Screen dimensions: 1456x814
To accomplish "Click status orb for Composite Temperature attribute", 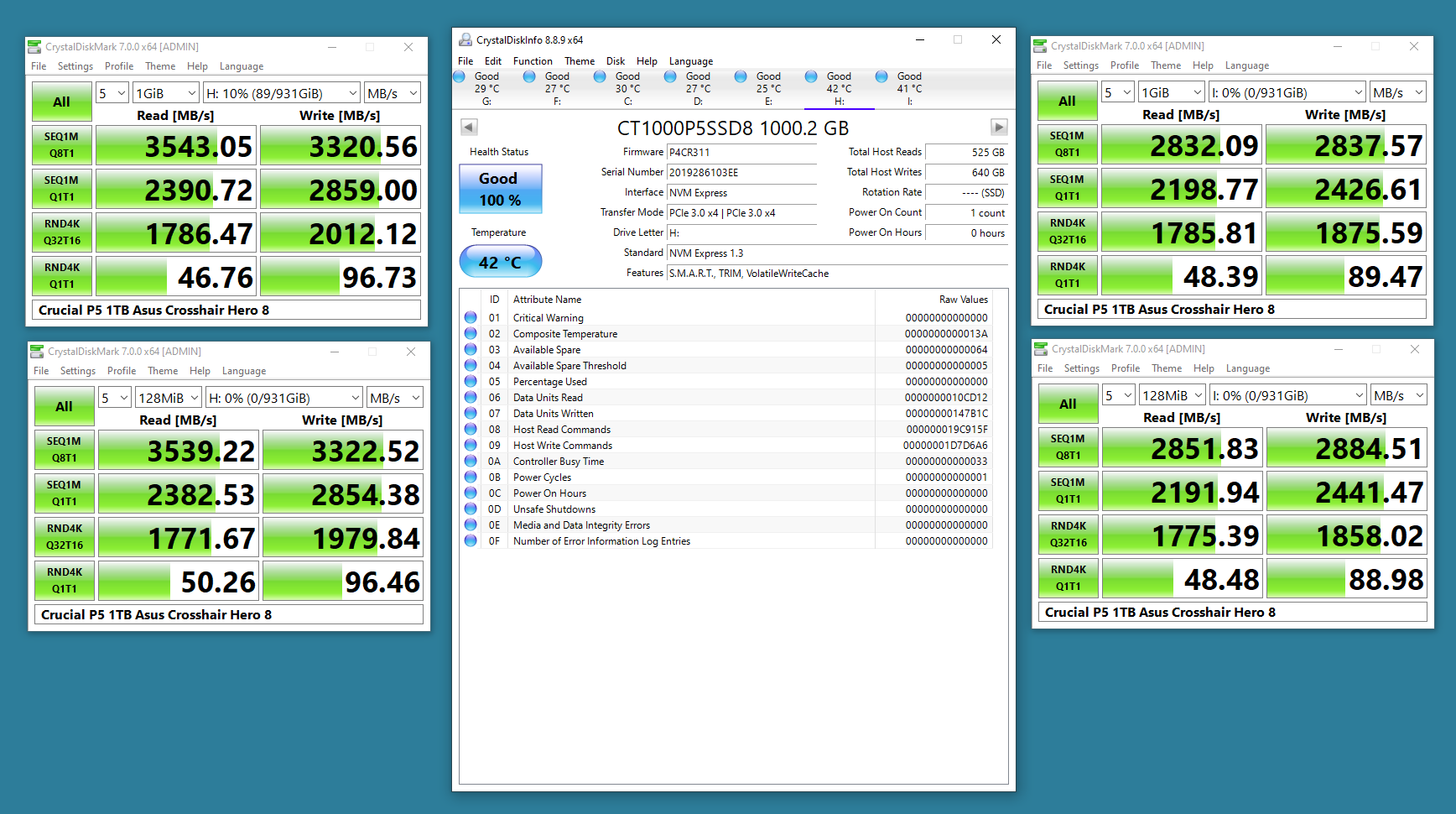I will (471, 333).
